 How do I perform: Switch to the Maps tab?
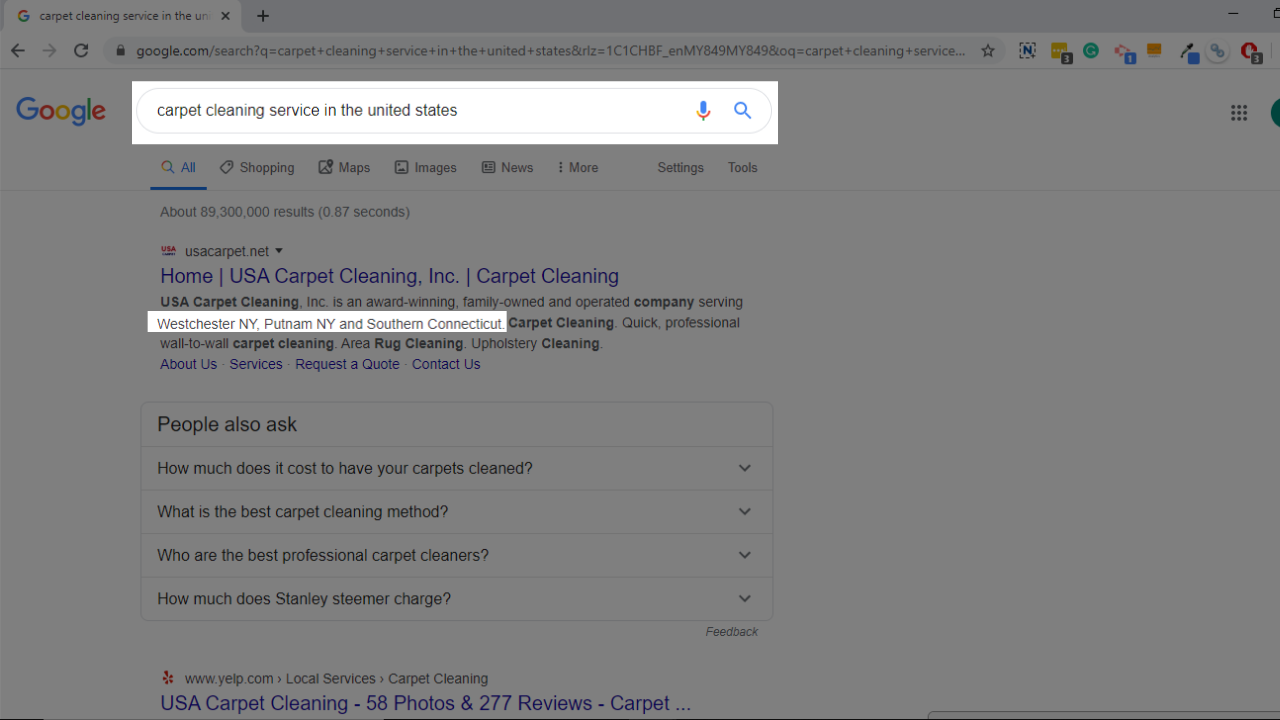(344, 168)
